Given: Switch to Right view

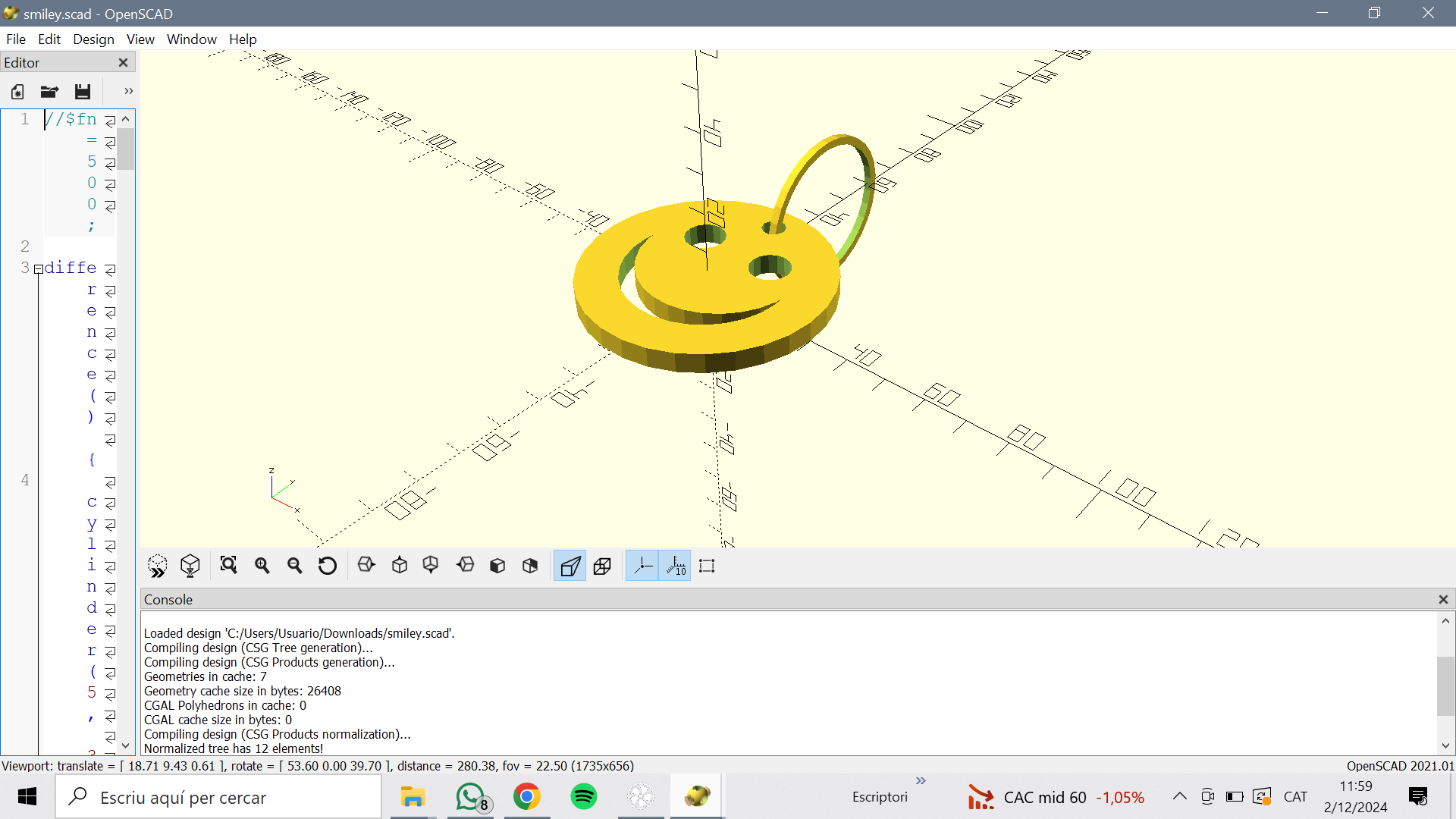Looking at the screenshot, I should point(366,565).
